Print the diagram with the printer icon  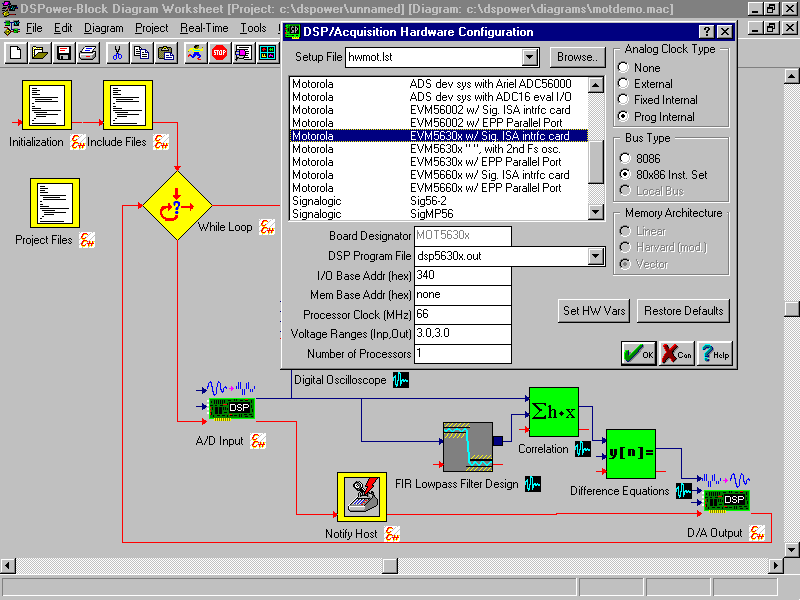pyautogui.click(x=88, y=53)
